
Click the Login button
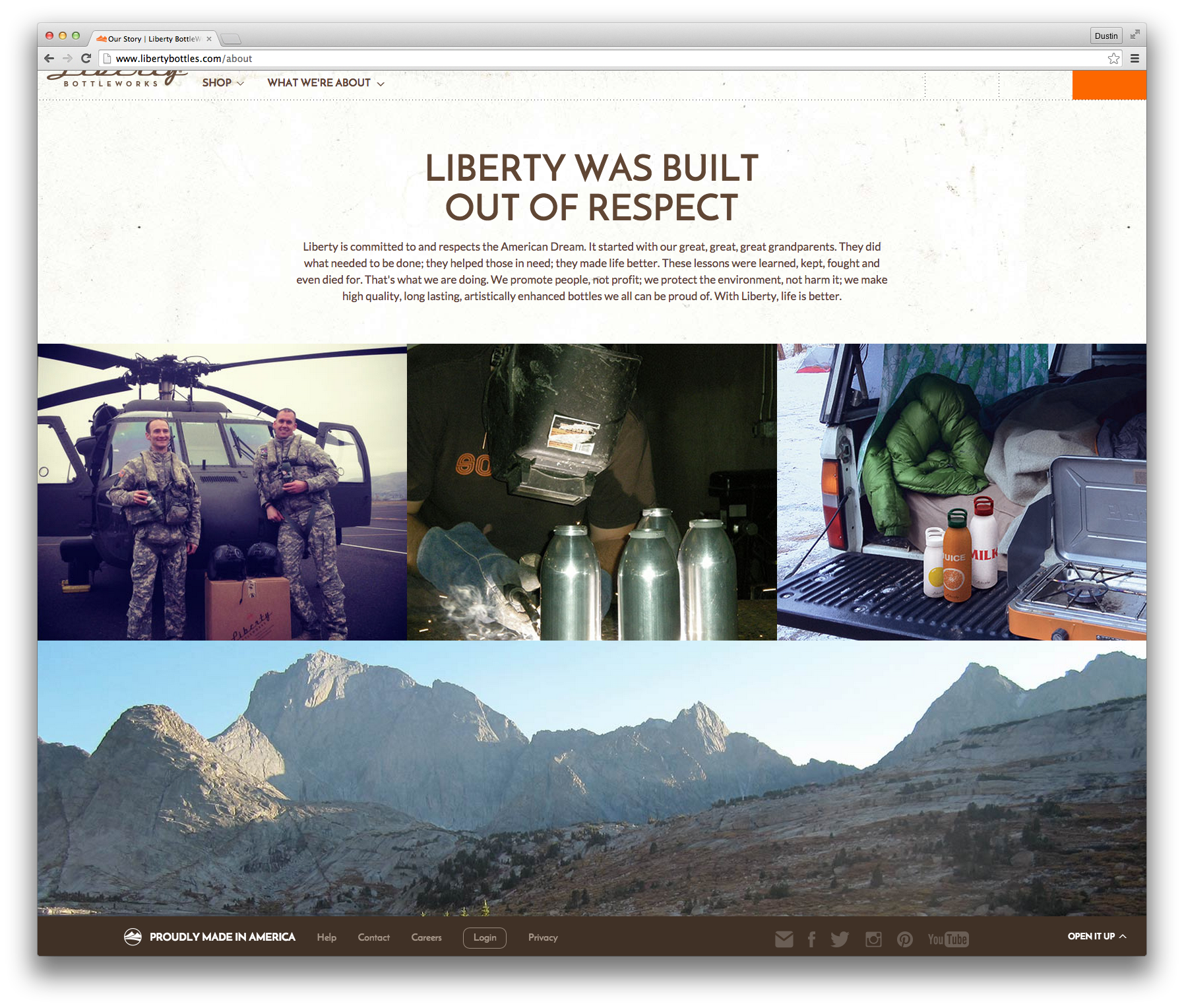[485, 937]
